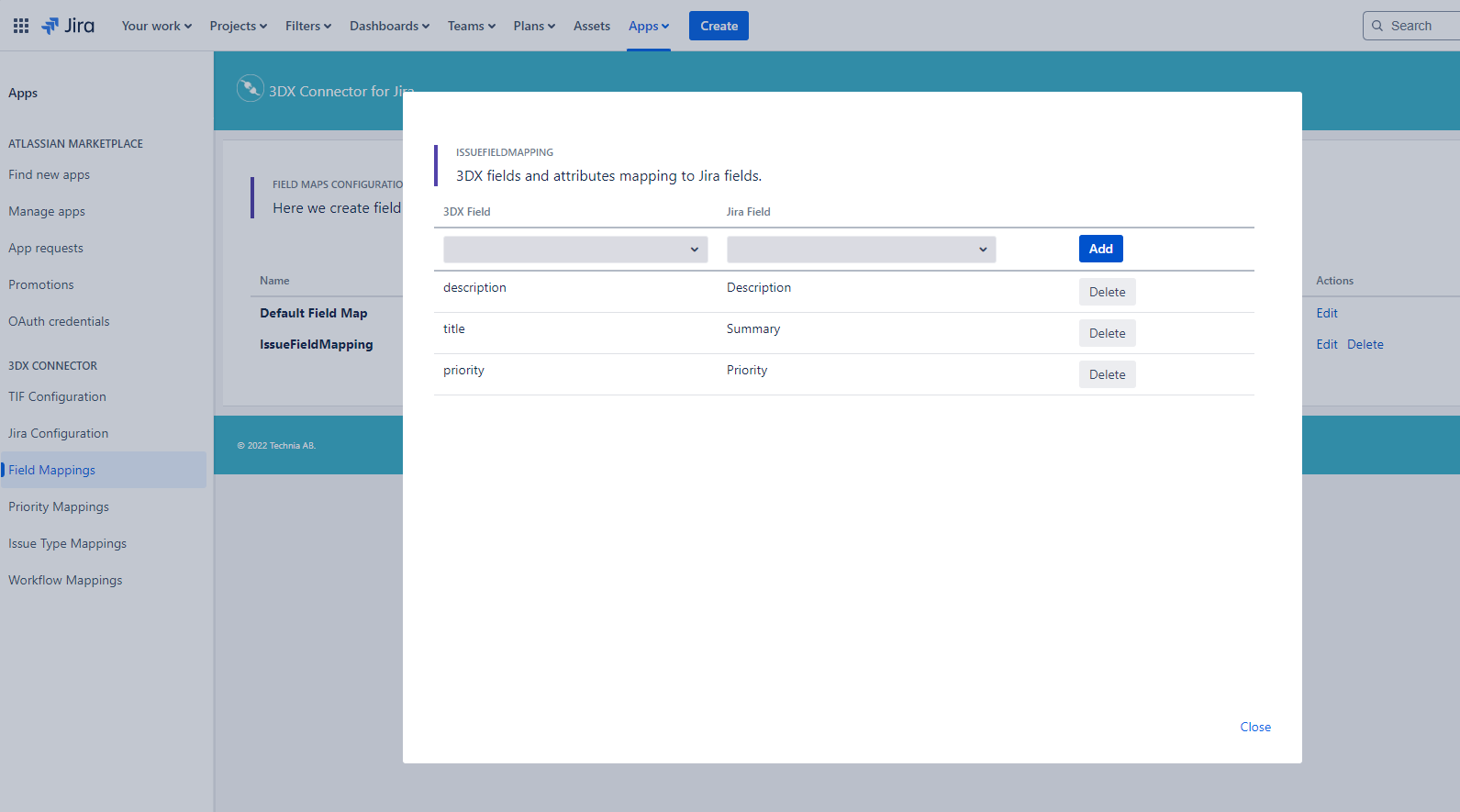This screenshot has height=812, width=1460.
Task: Click the Summary Jira field cell
Action: (753, 328)
